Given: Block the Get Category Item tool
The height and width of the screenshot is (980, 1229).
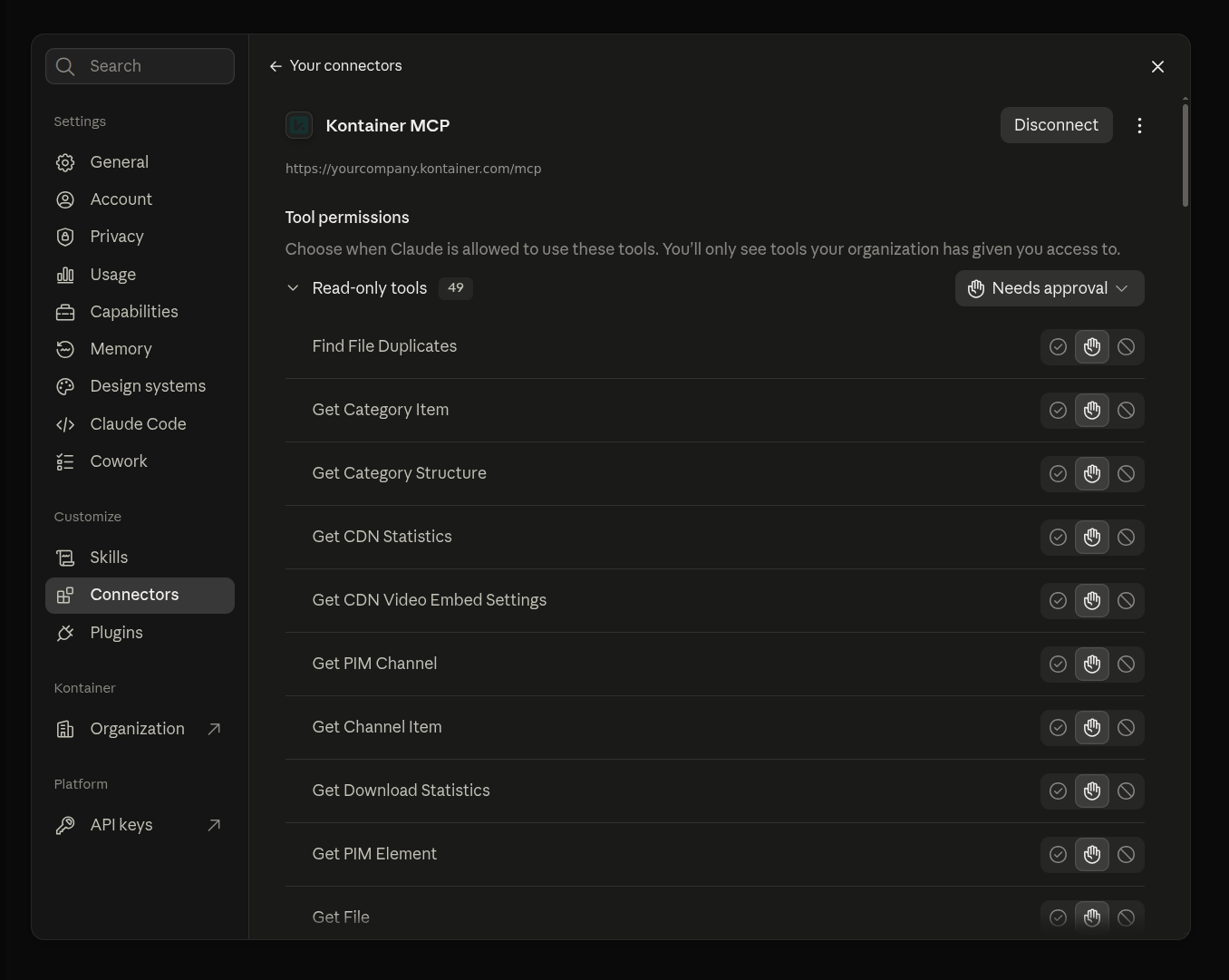Looking at the screenshot, I should pos(1126,411).
